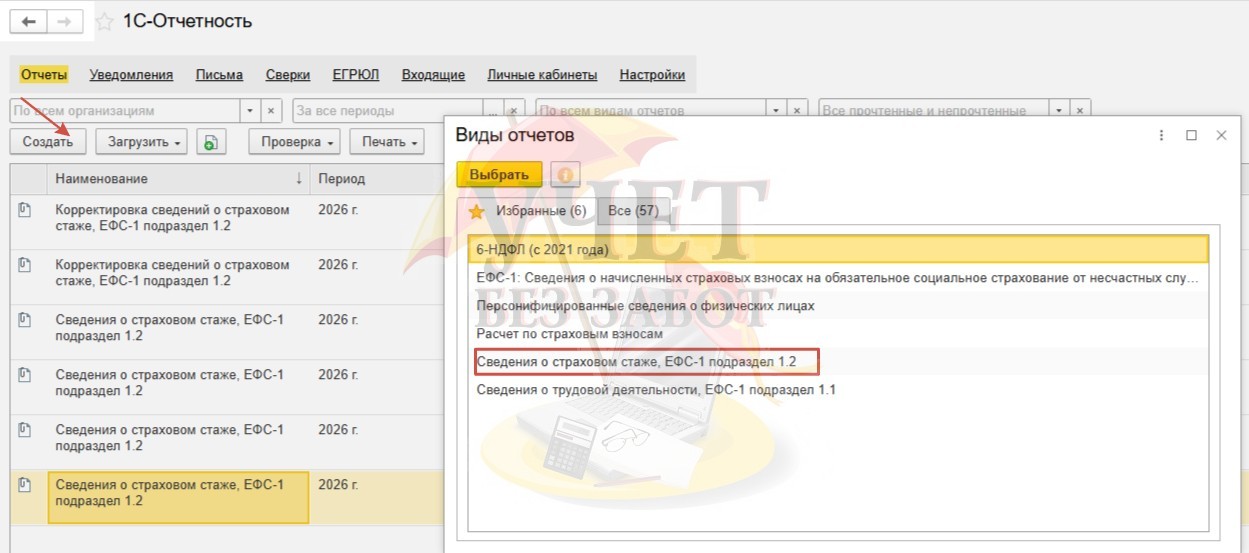Open the ЕГРЮЛ tab

pos(356,75)
